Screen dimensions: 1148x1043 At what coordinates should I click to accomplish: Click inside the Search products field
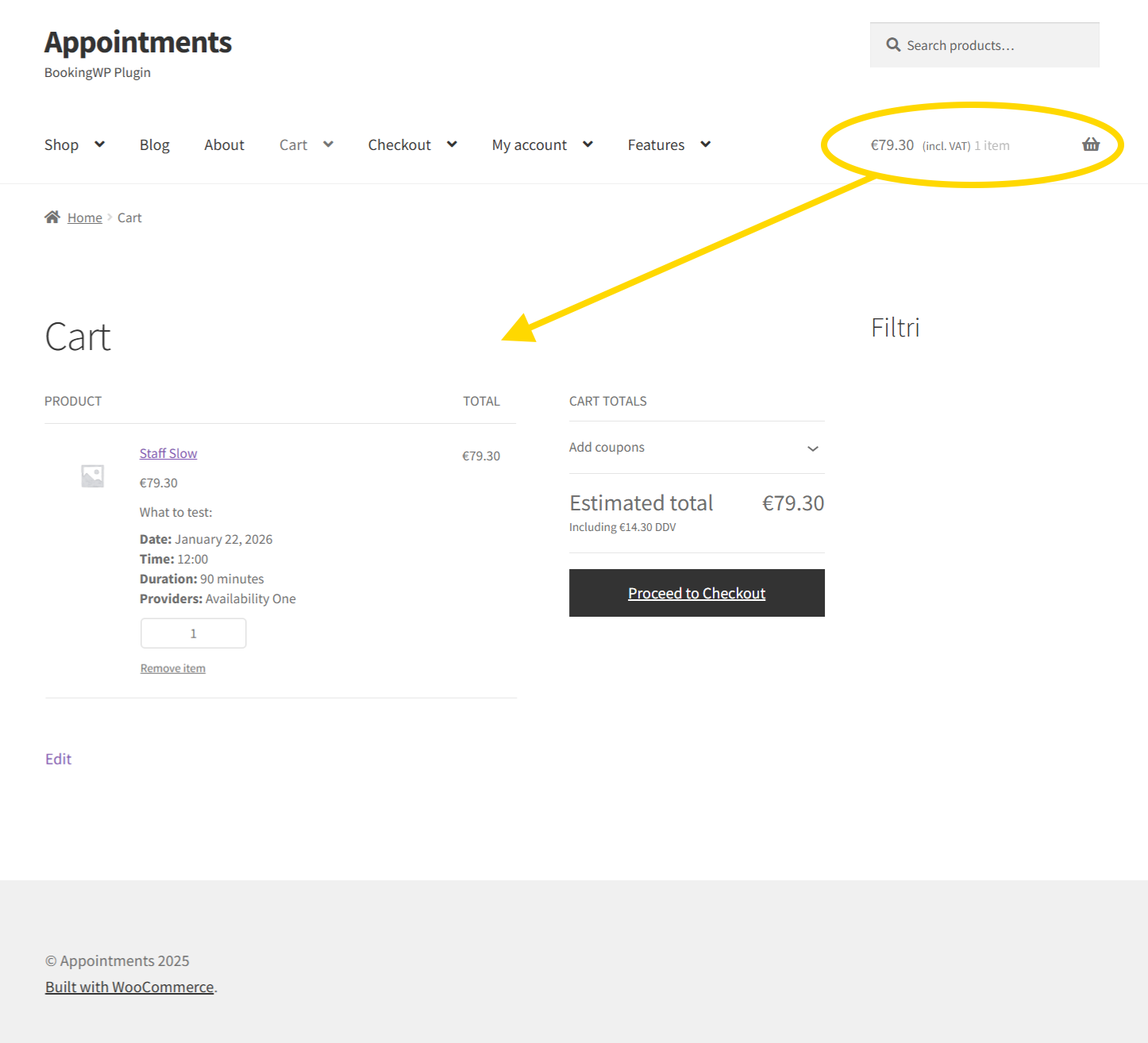pyautogui.click(x=984, y=44)
